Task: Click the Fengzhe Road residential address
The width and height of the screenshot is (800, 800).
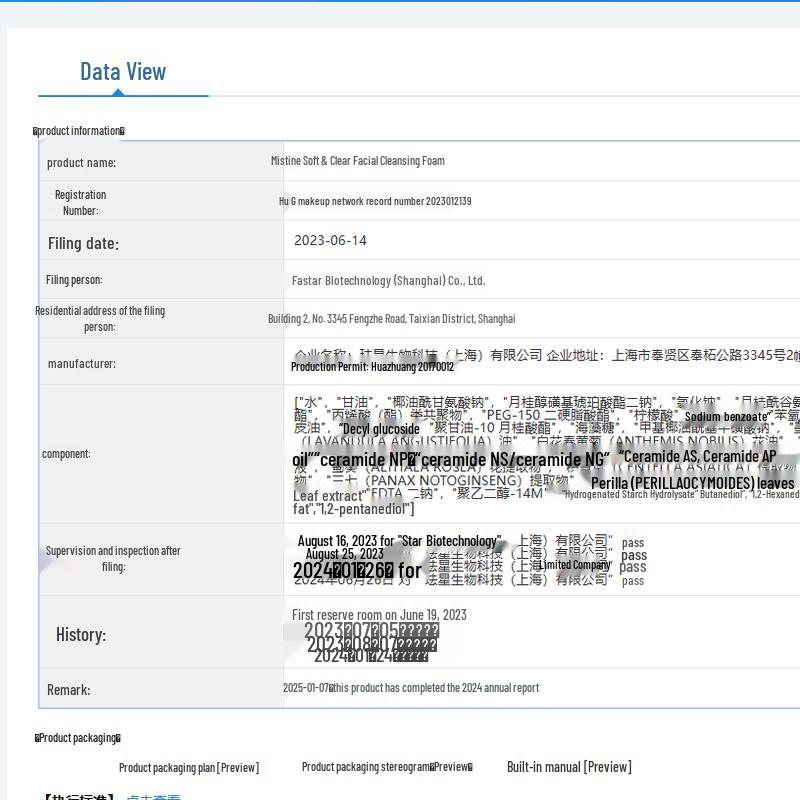Action: pyautogui.click(x=391, y=319)
